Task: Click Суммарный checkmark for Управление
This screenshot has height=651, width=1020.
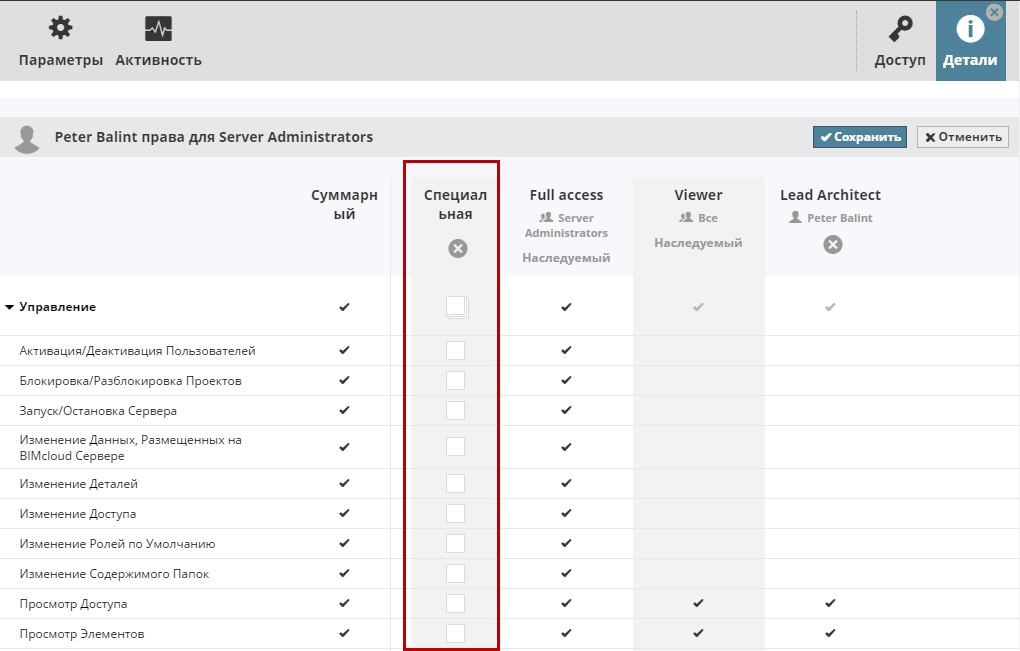Action: click(x=344, y=307)
